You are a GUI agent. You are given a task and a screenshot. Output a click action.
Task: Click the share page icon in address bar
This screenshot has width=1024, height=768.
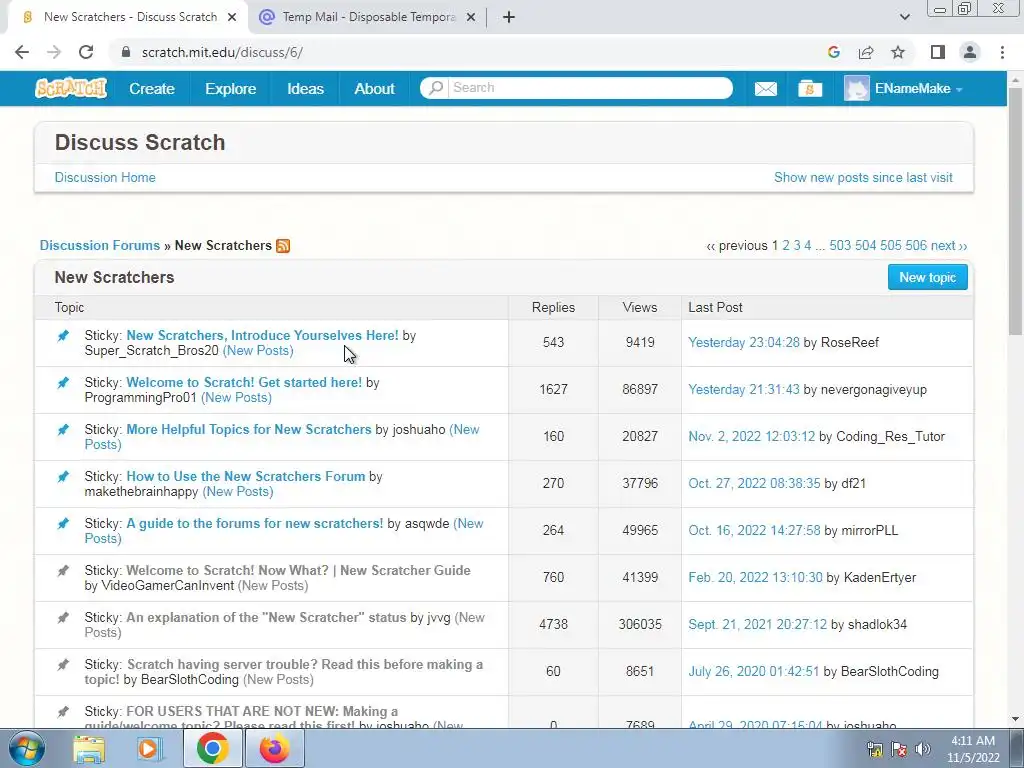tap(866, 52)
